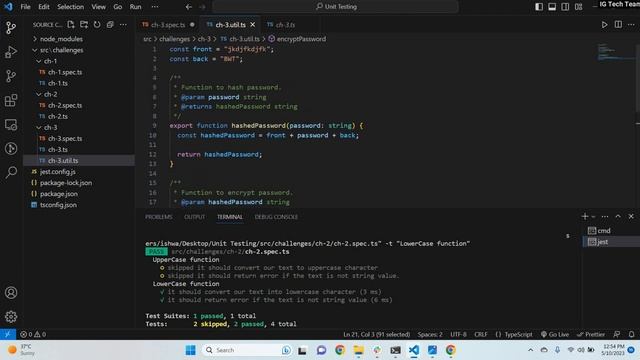
Task: Open the Remote Explorer view
Action: pyautogui.click(x=11, y=124)
